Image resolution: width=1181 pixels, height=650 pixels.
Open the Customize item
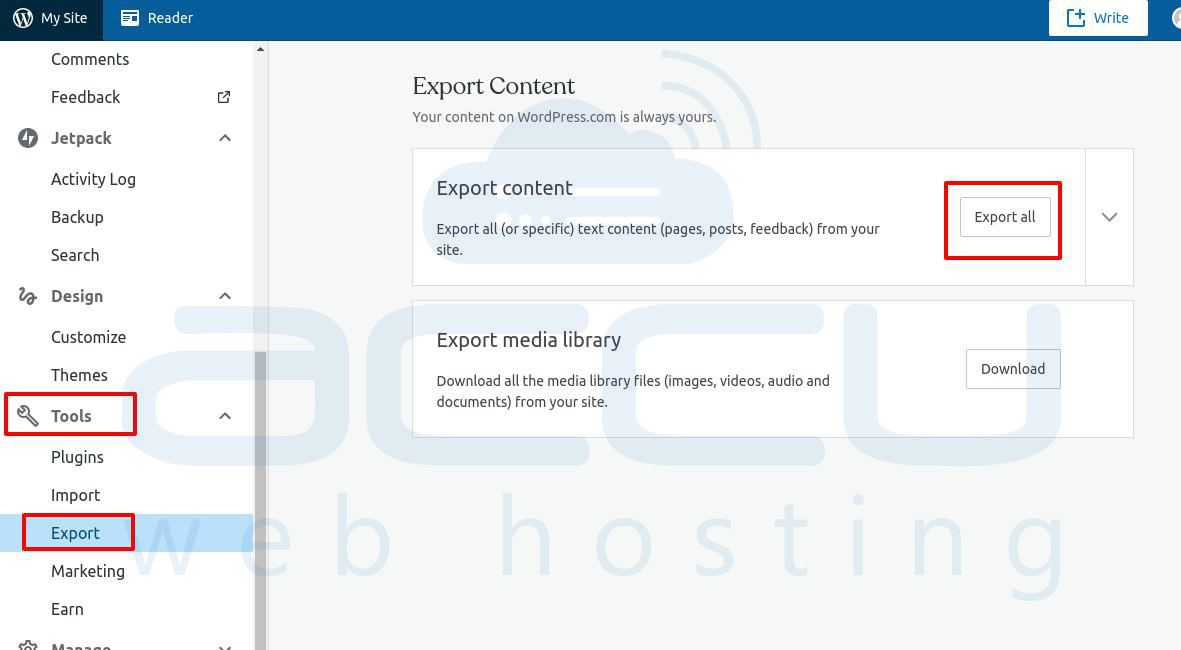(88, 337)
